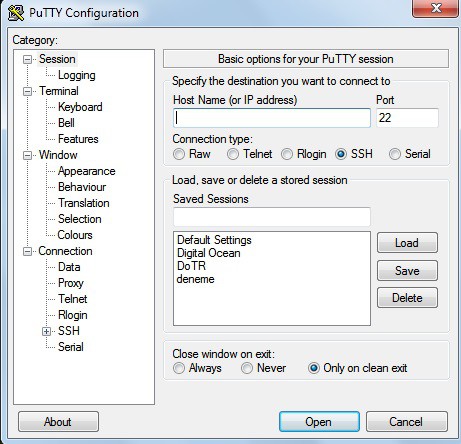Select Digital Ocean saved session

(209, 253)
